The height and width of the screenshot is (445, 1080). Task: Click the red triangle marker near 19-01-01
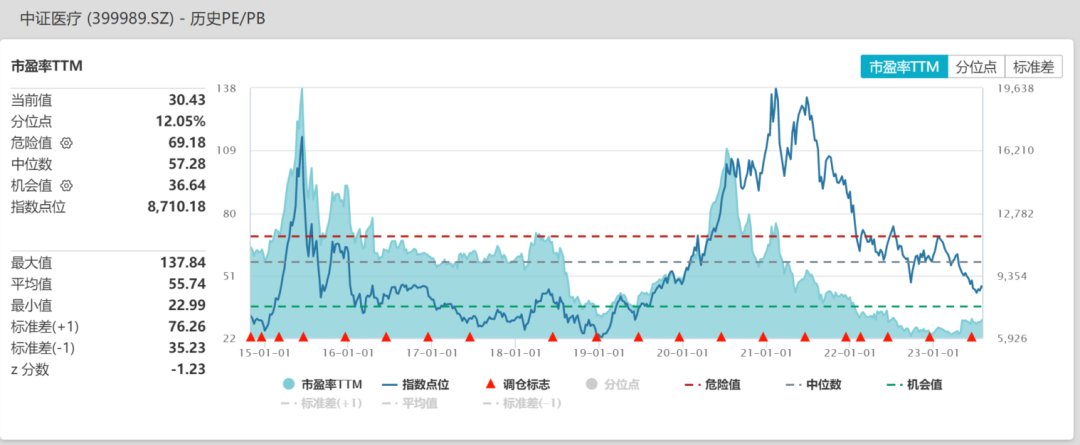[x=597, y=338]
